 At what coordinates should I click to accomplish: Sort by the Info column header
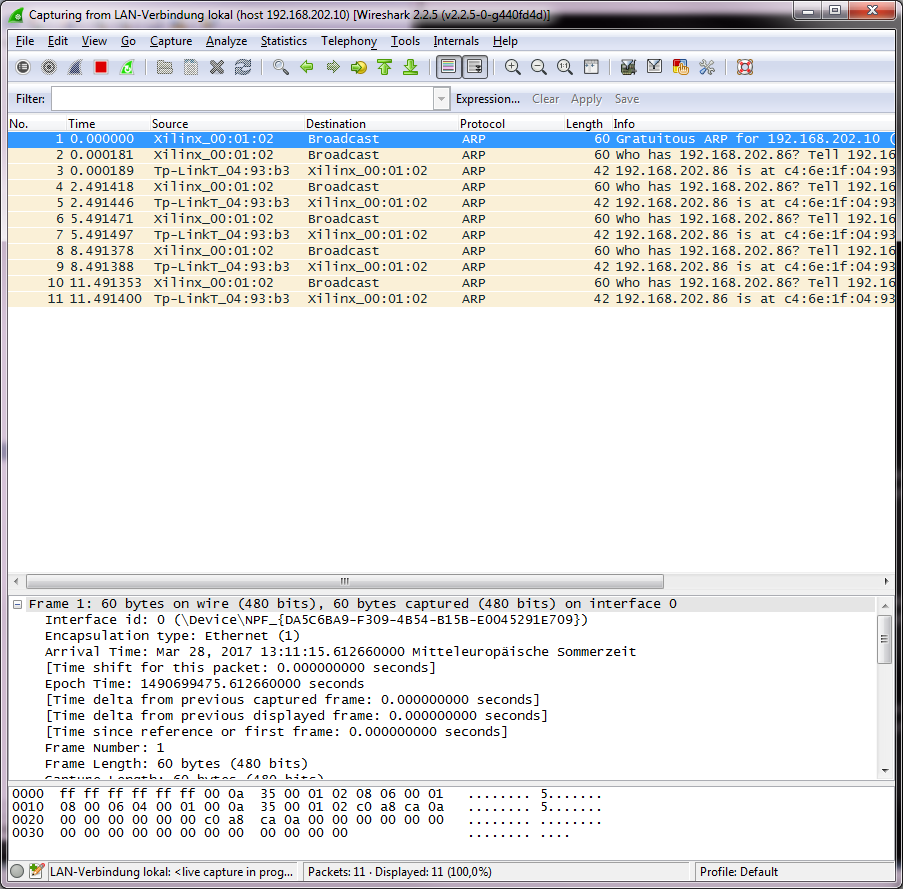(753, 124)
